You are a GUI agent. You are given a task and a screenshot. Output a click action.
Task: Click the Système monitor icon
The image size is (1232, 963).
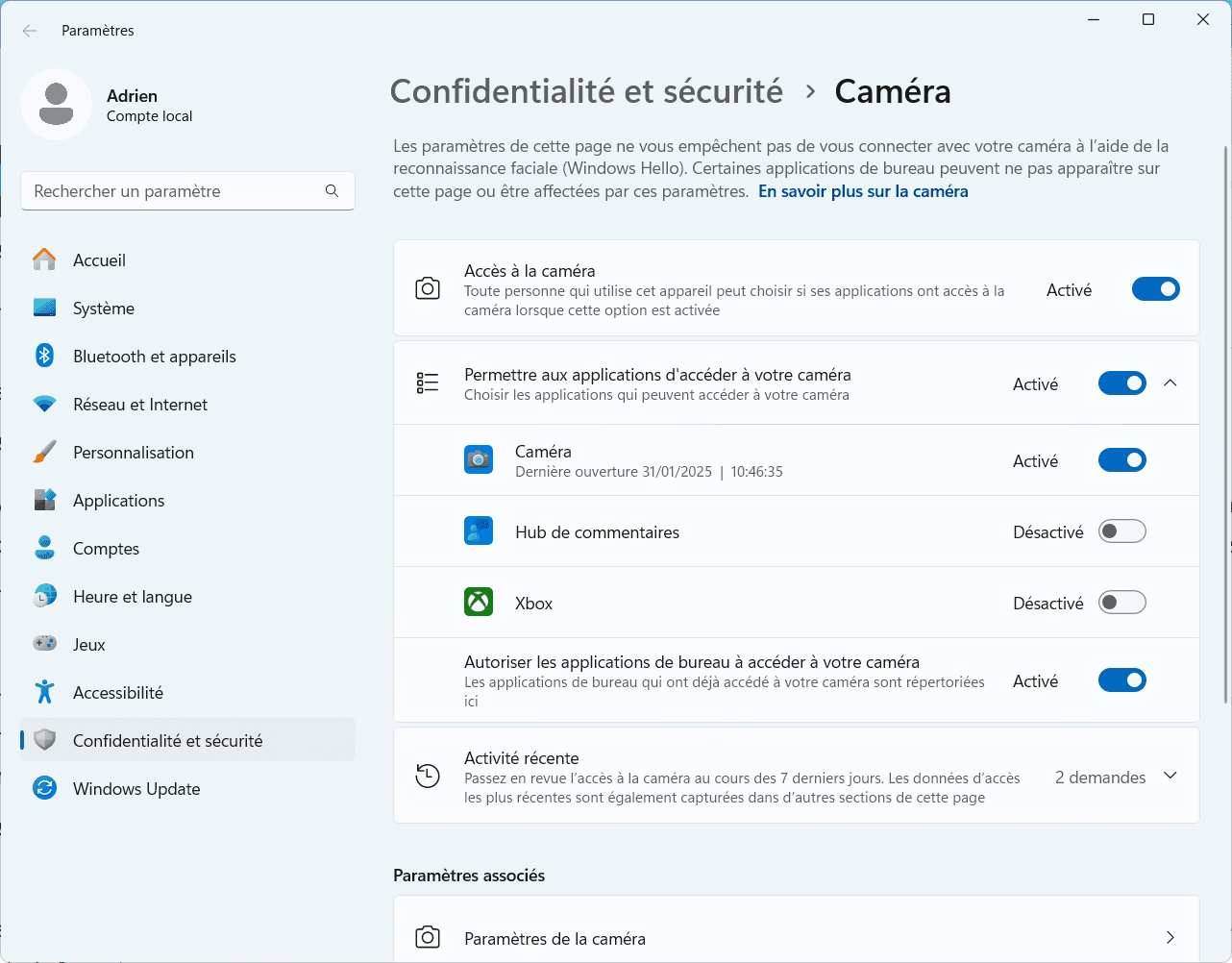44,308
